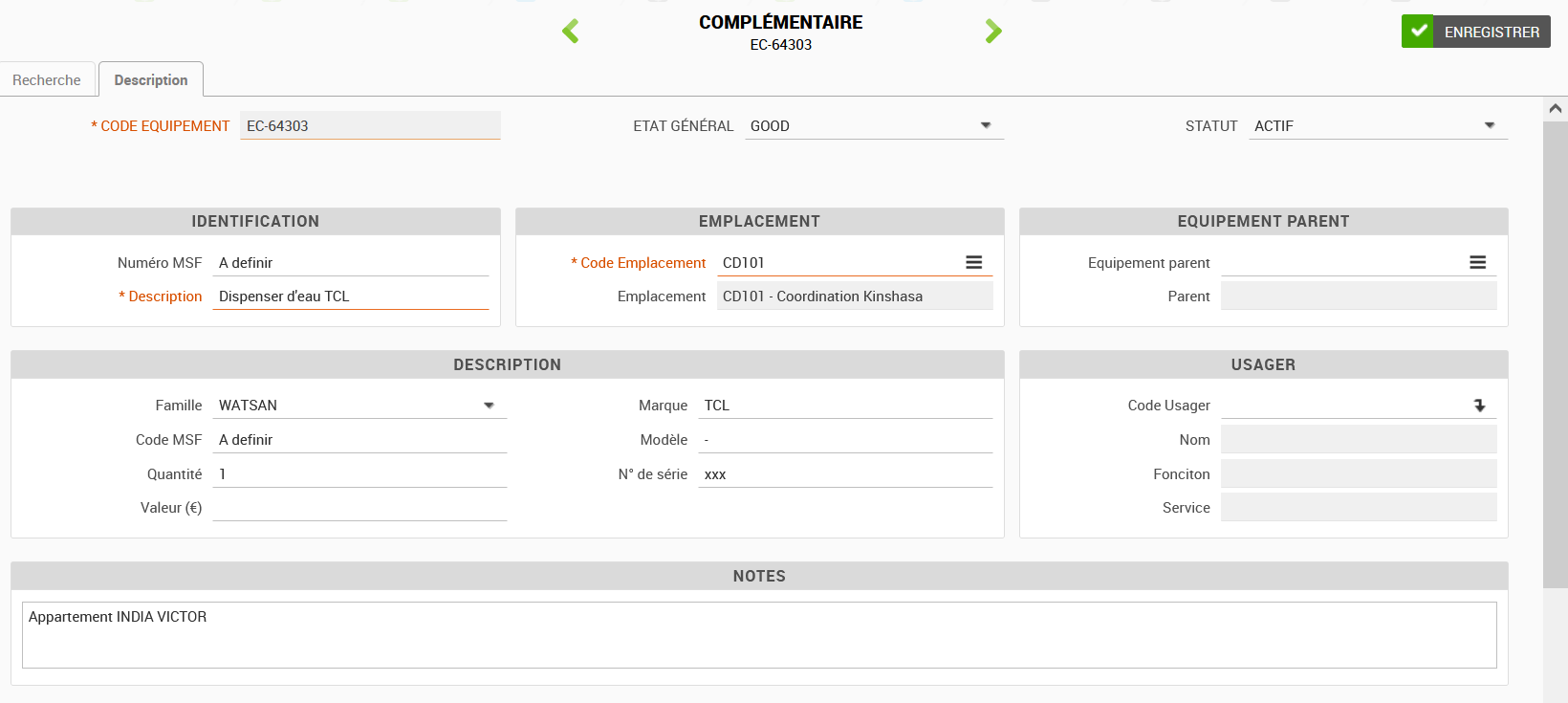1568x703 pixels.
Task: Select the Description tab
Action: pyautogui.click(x=151, y=80)
